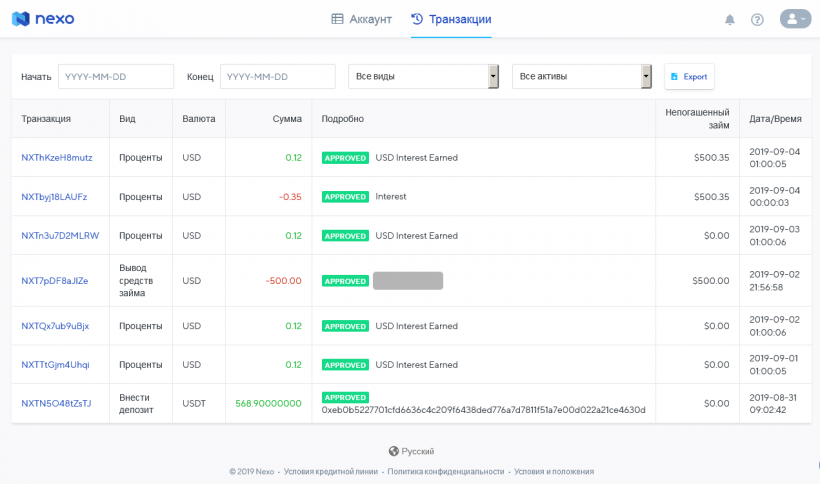Open transaction NXTbyj18LAUFz
The image size is (820, 484).
pyautogui.click(x=54, y=197)
